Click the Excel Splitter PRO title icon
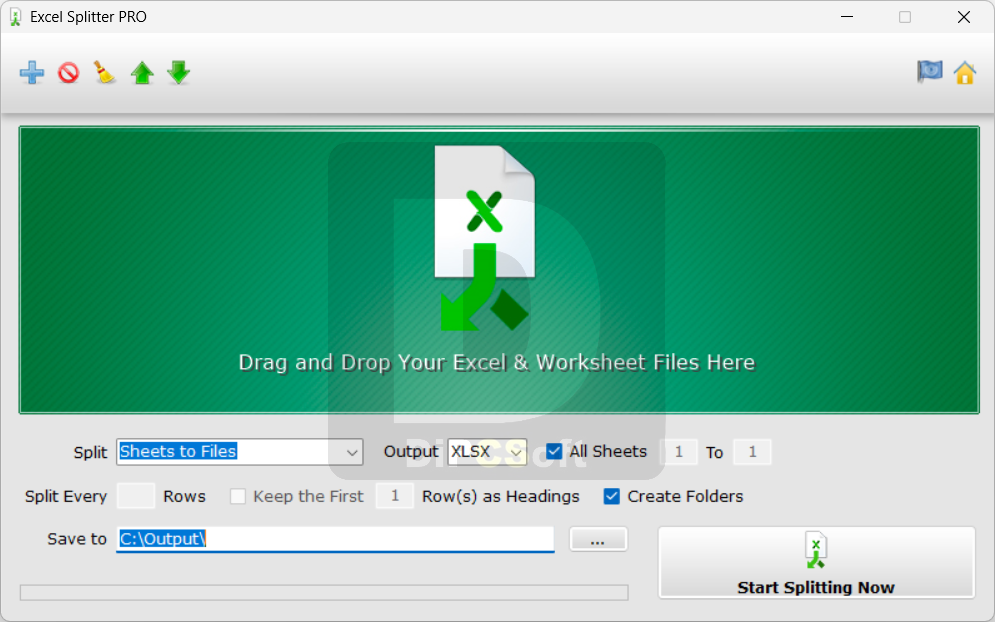 point(15,17)
